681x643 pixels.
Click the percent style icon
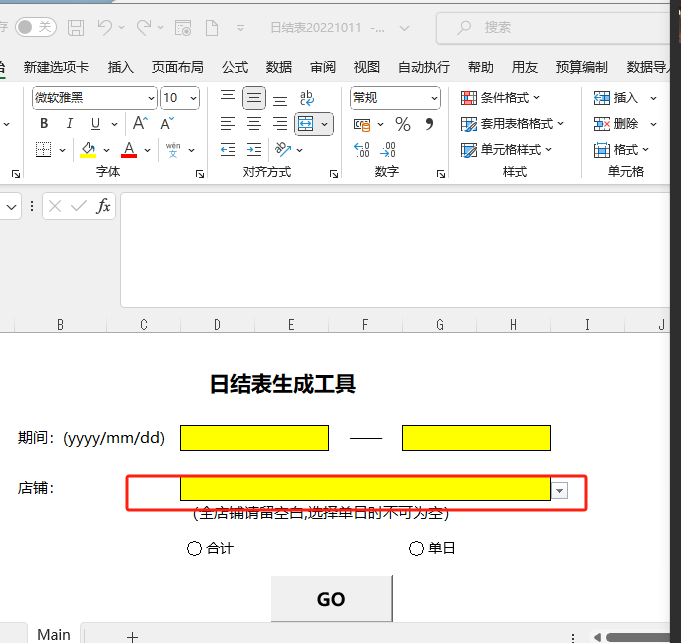point(403,124)
